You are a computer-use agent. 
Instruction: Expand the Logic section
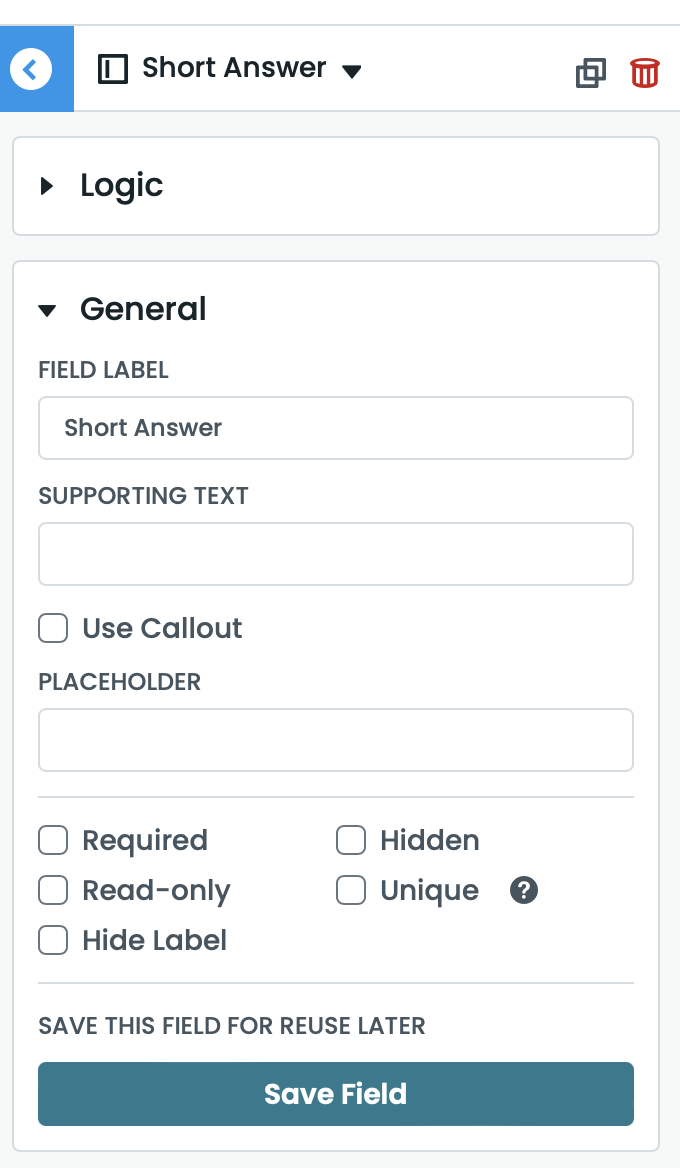coord(47,185)
